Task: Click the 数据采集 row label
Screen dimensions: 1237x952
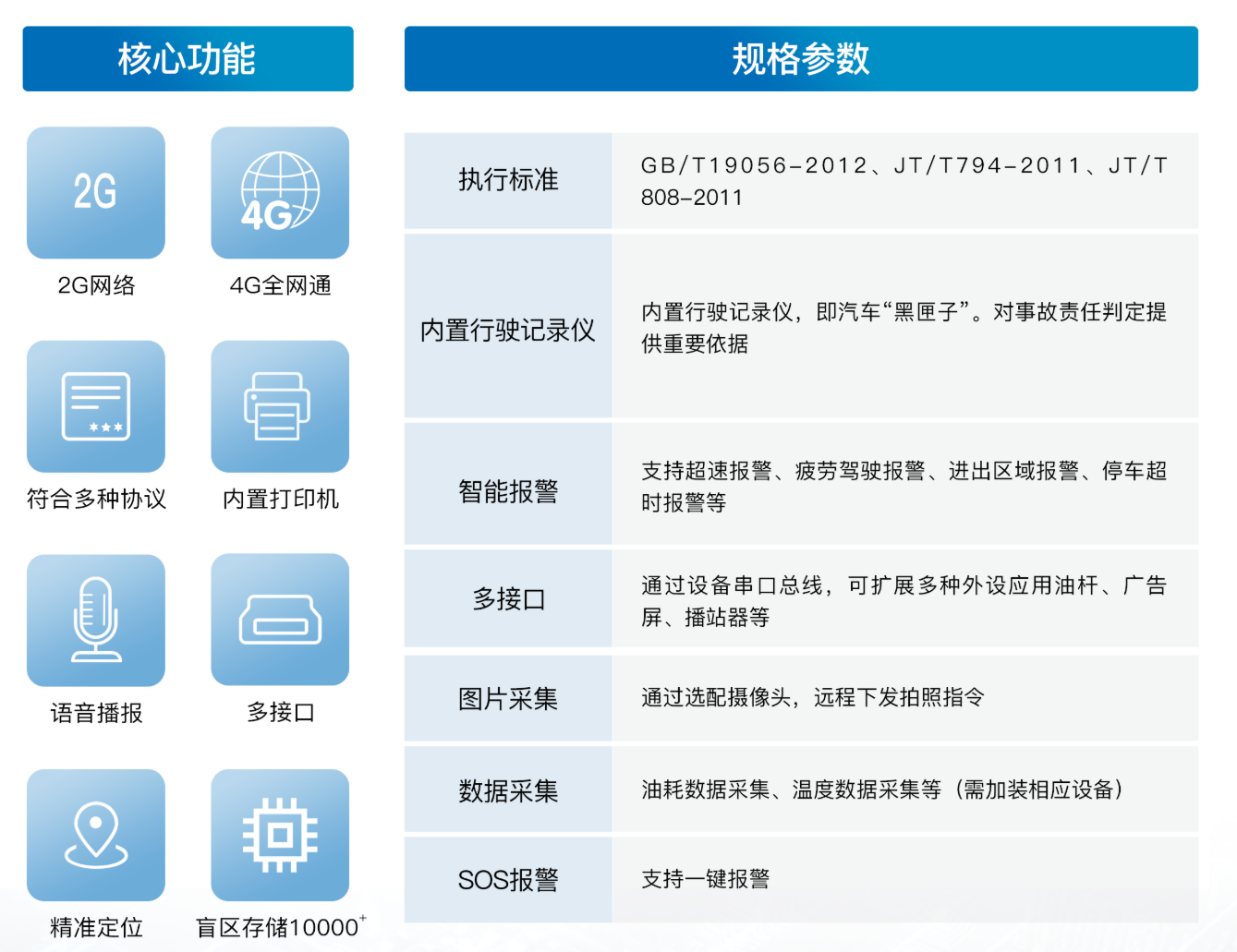Action: [508, 790]
